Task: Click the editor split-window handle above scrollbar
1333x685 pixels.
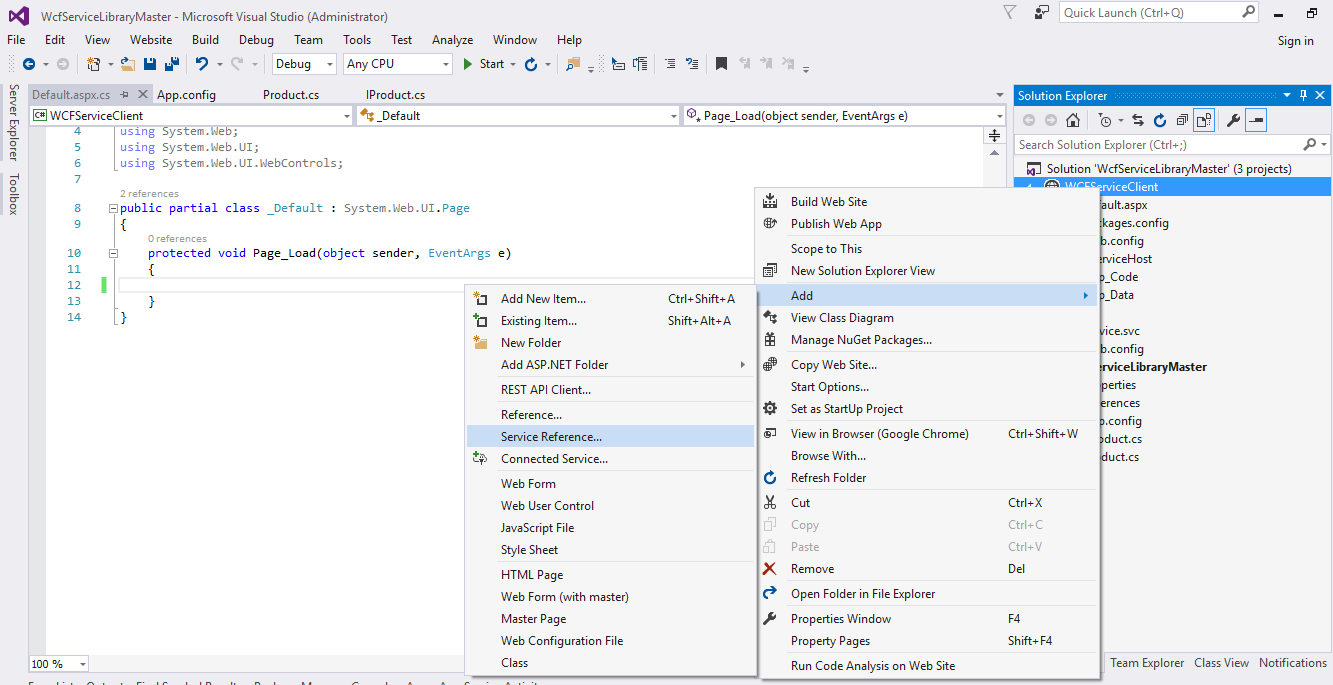Action: 995,135
